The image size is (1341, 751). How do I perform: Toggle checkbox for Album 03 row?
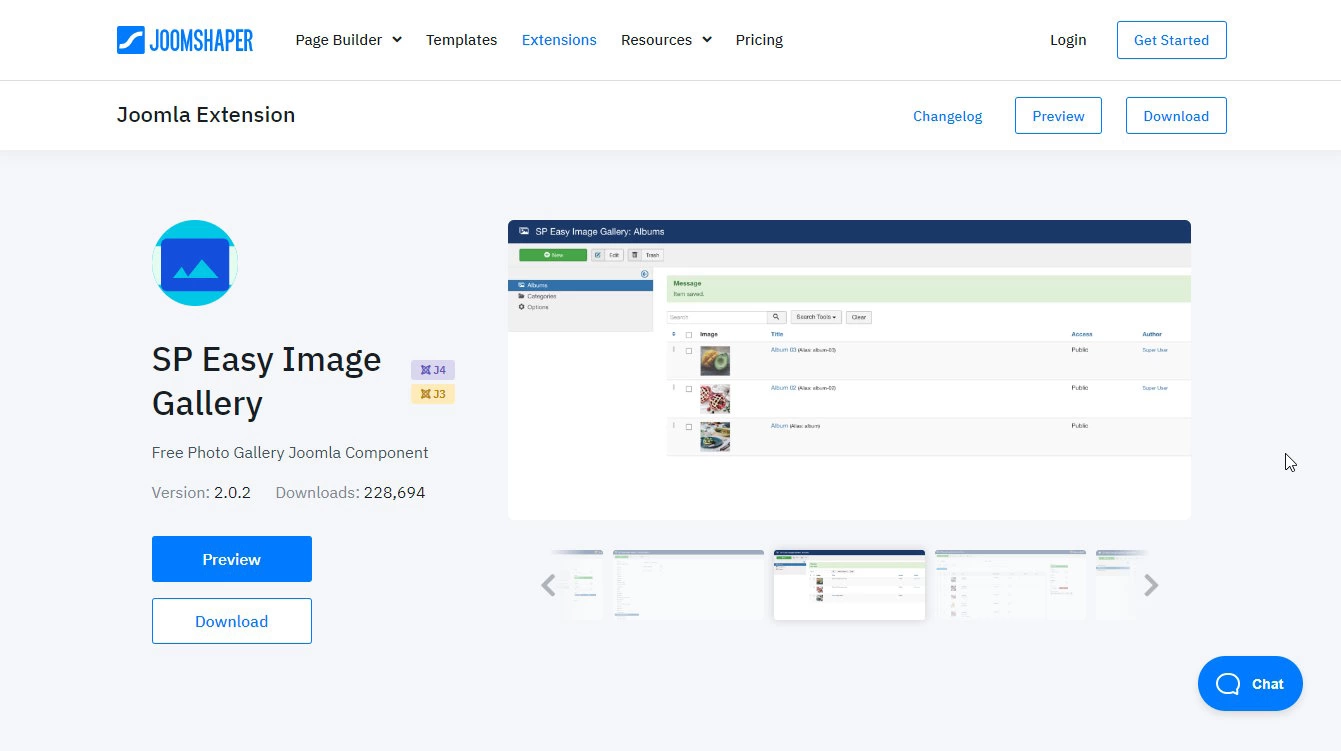point(688,350)
